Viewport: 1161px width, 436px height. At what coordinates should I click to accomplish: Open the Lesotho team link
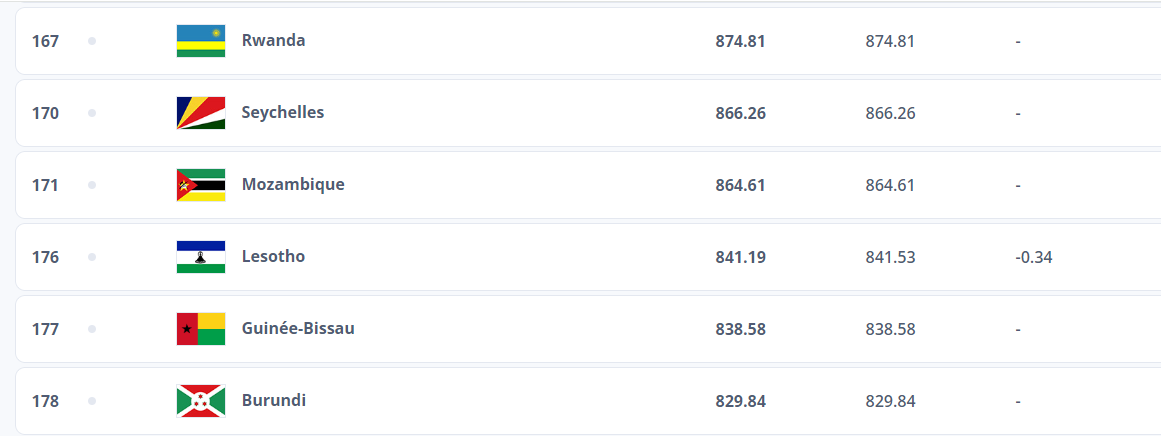[x=273, y=257]
